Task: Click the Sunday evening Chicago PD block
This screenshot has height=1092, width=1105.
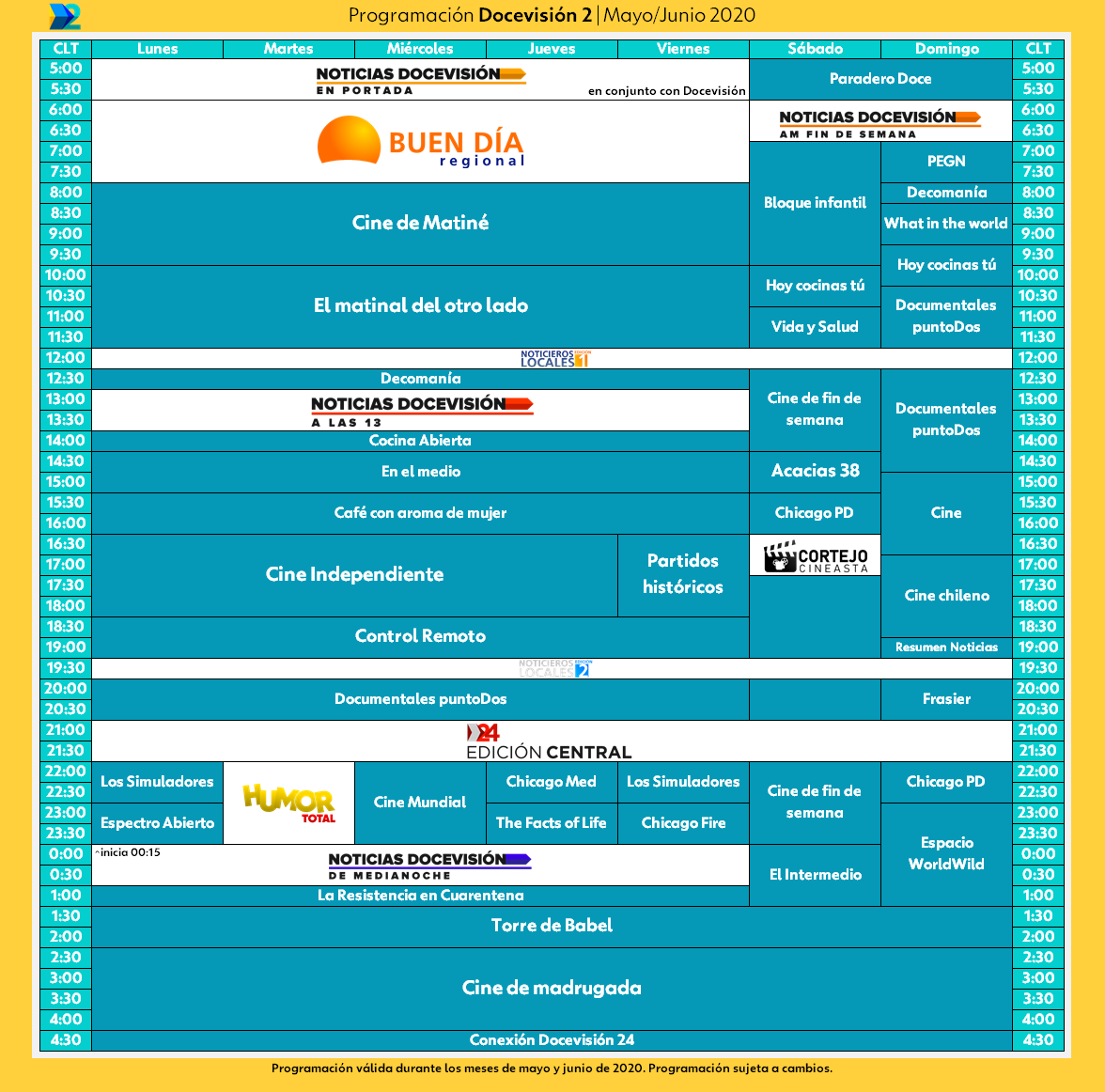Action: tap(946, 783)
